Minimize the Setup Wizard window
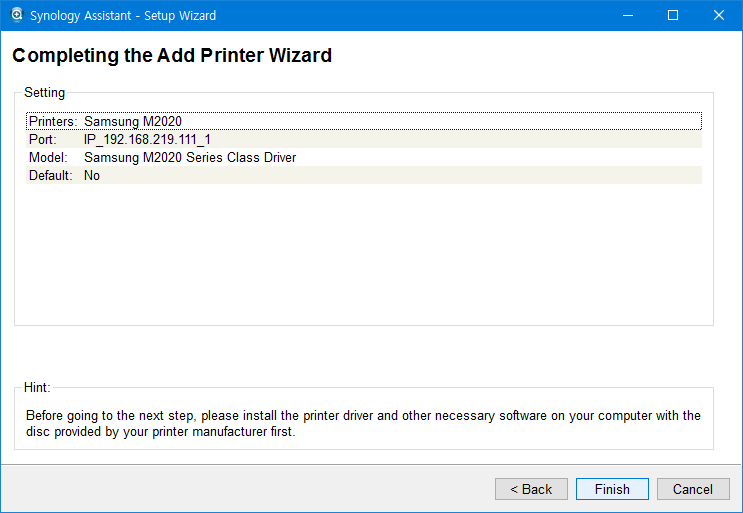The image size is (743, 513). [627, 15]
